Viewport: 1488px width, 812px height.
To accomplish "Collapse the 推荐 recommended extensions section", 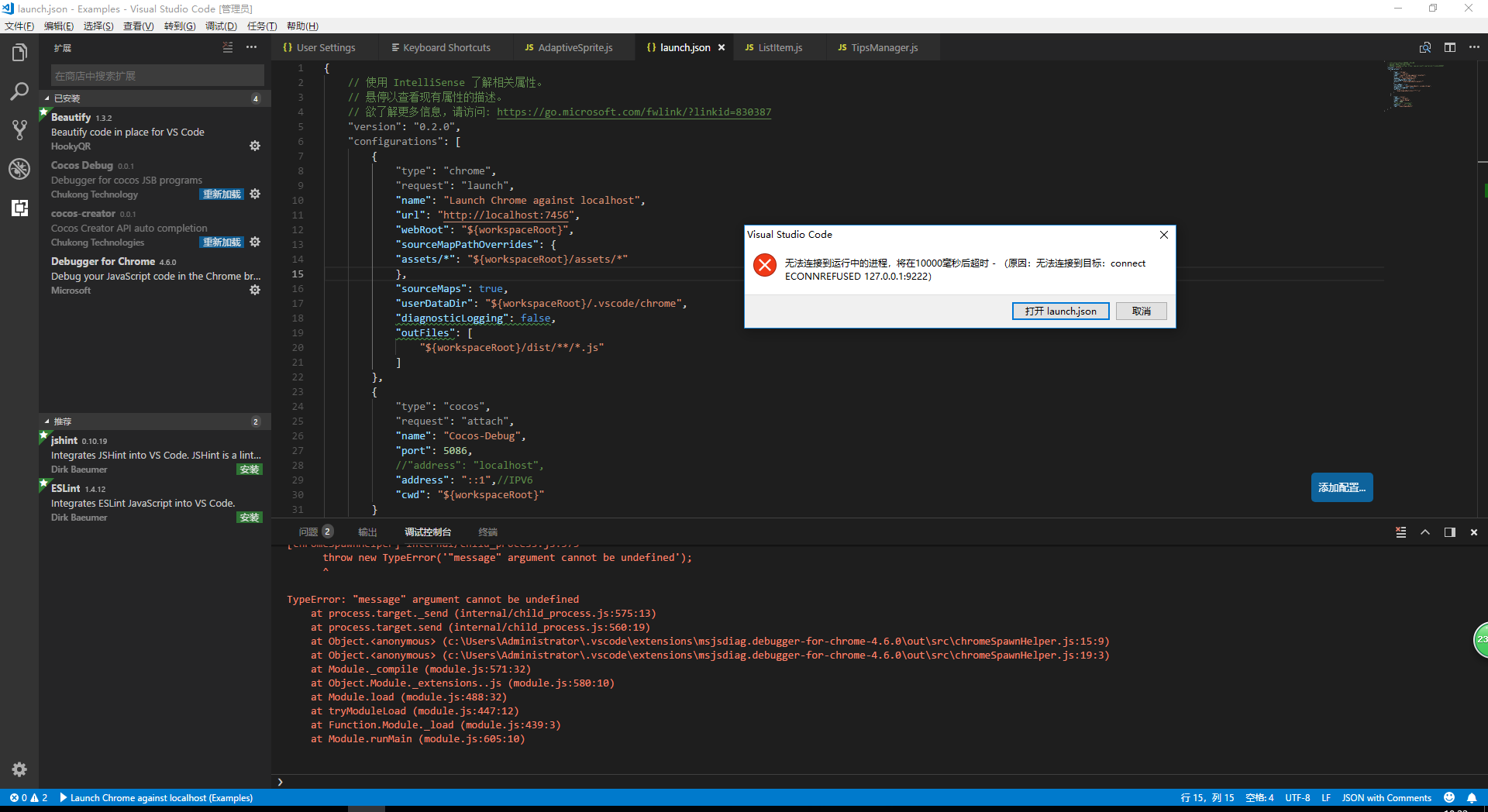I will [x=155, y=421].
